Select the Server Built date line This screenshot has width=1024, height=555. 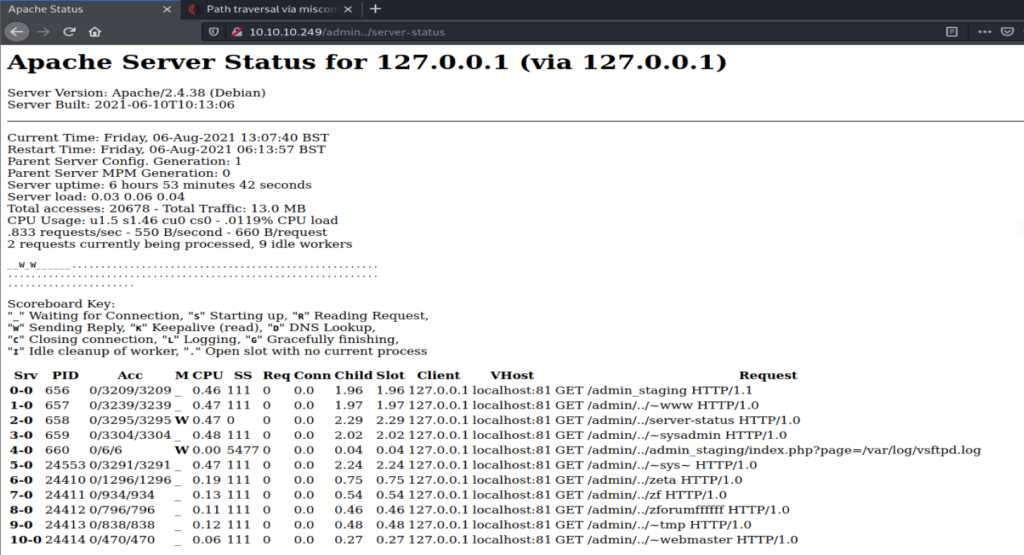121,104
